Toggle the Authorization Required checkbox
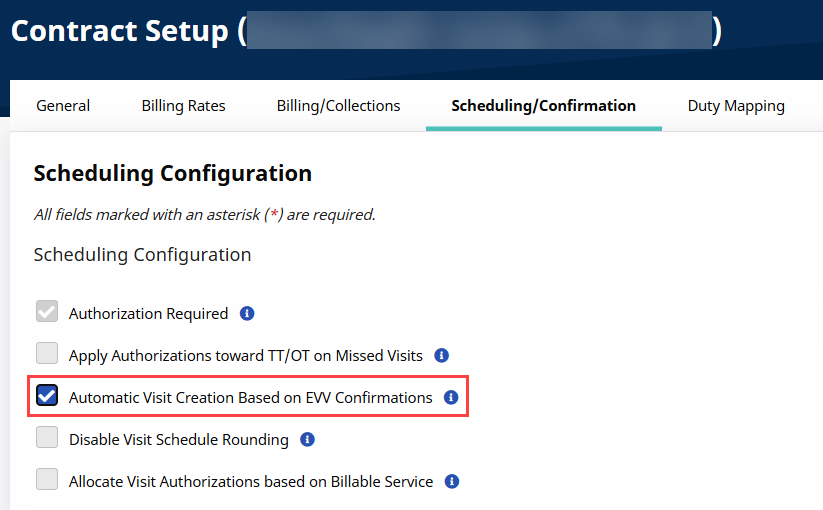 (x=47, y=313)
